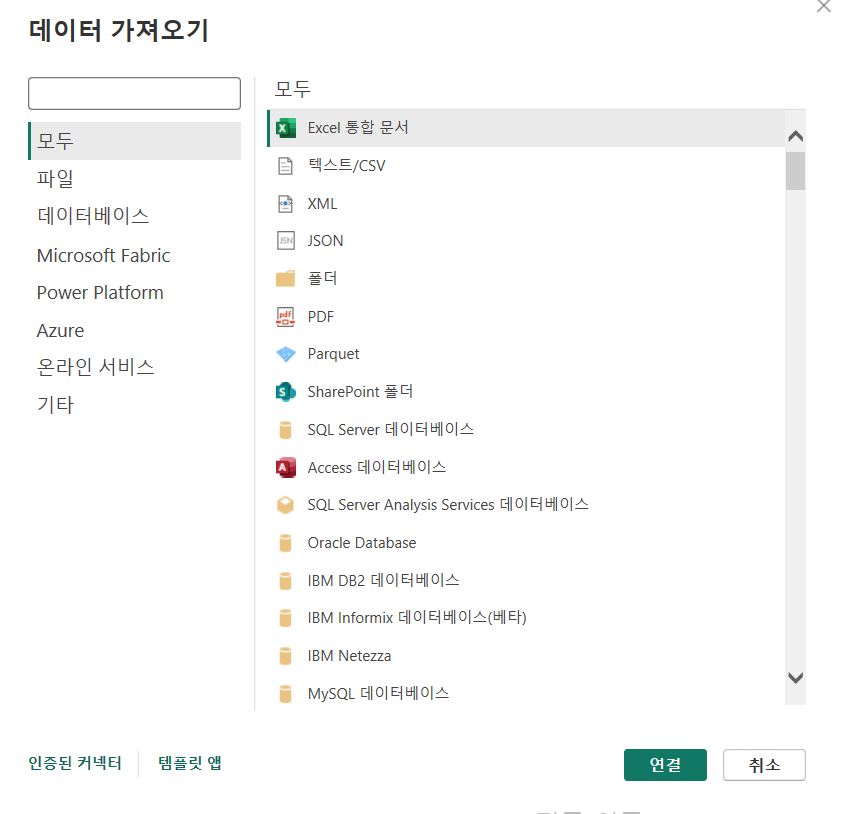Viewport: 841px width, 814px height.
Task: Focus the connector search box
Action: [135, 94]
